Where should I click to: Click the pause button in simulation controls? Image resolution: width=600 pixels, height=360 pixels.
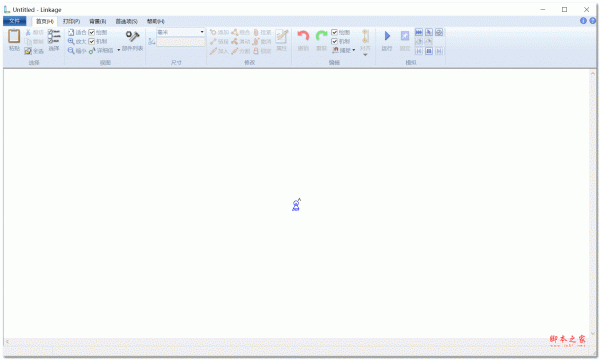click(x=429, y=51)
